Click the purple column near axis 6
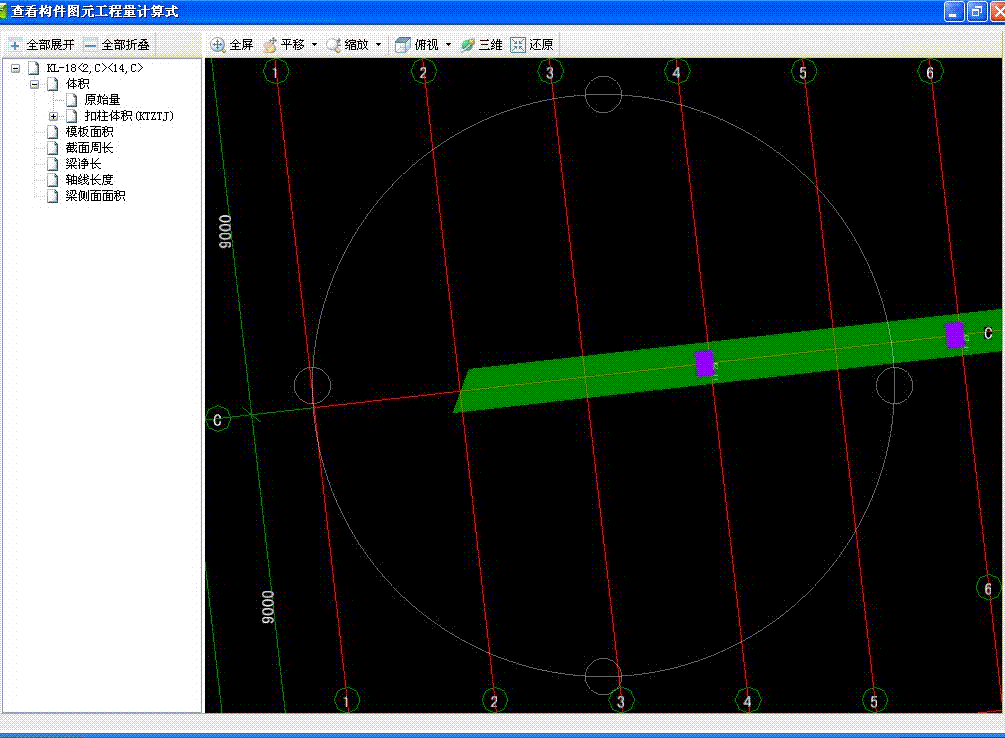Image resolution: width=1005 pixels, height=738 pixels. click(955, 335)
